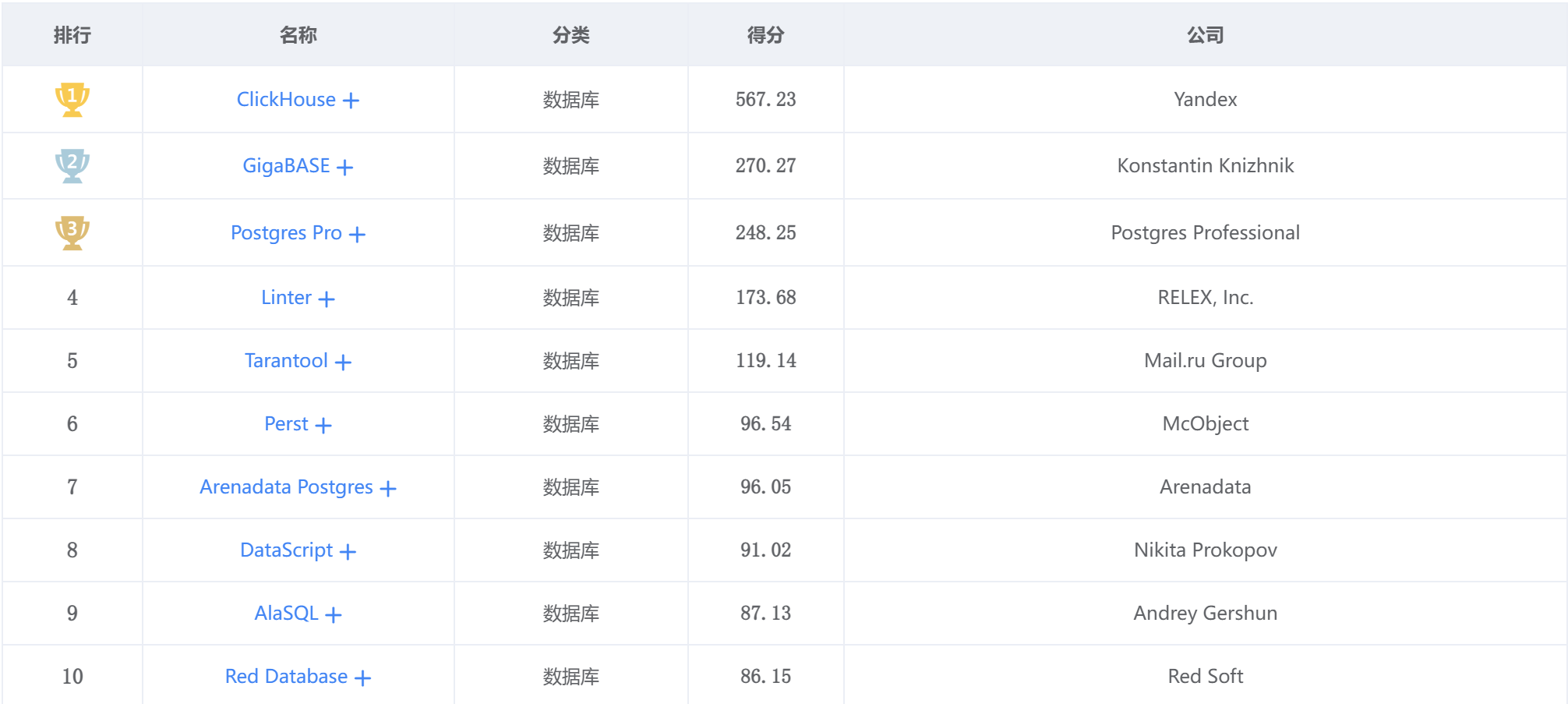The height and width of the screenshot is (704, 1568).
Task: Expand the Perst row with plus
Action: (323, 425)
